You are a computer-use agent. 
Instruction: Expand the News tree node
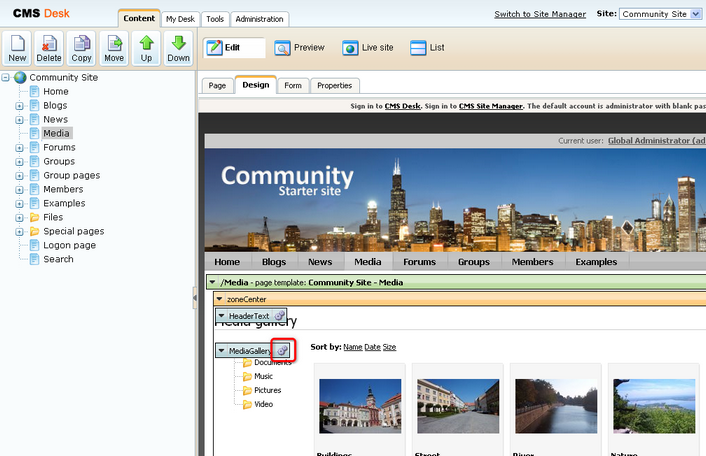[x=19, y=120]
